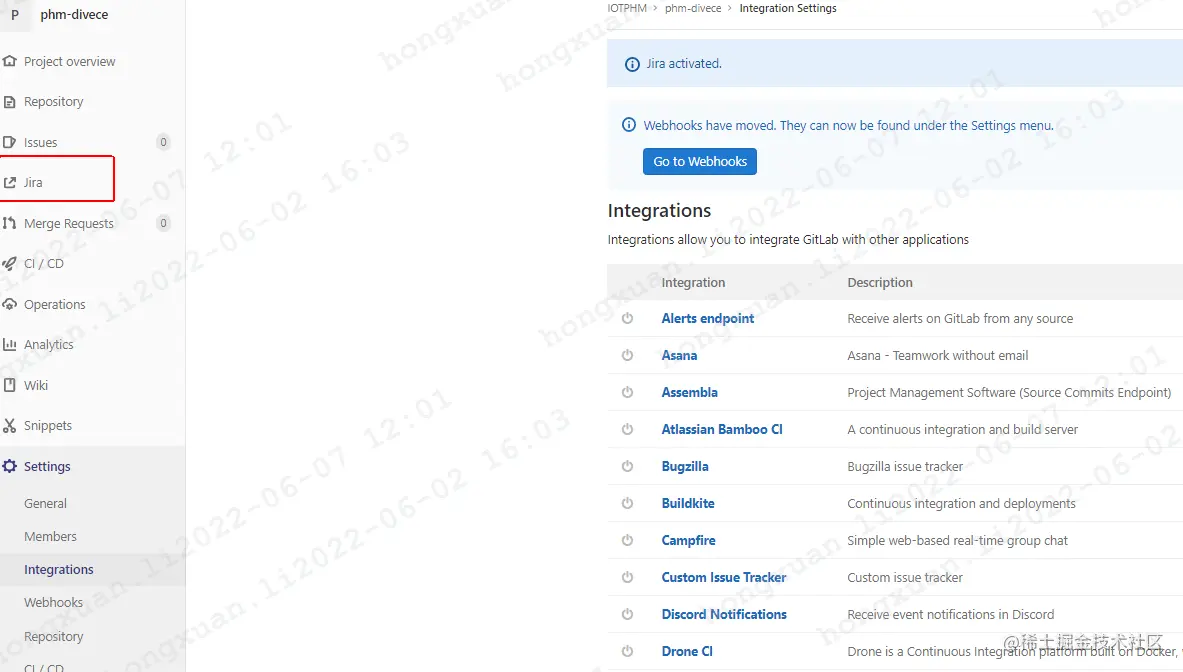Click the Repository file icon in sidebar
The image size is (1183, 672).
9,102
